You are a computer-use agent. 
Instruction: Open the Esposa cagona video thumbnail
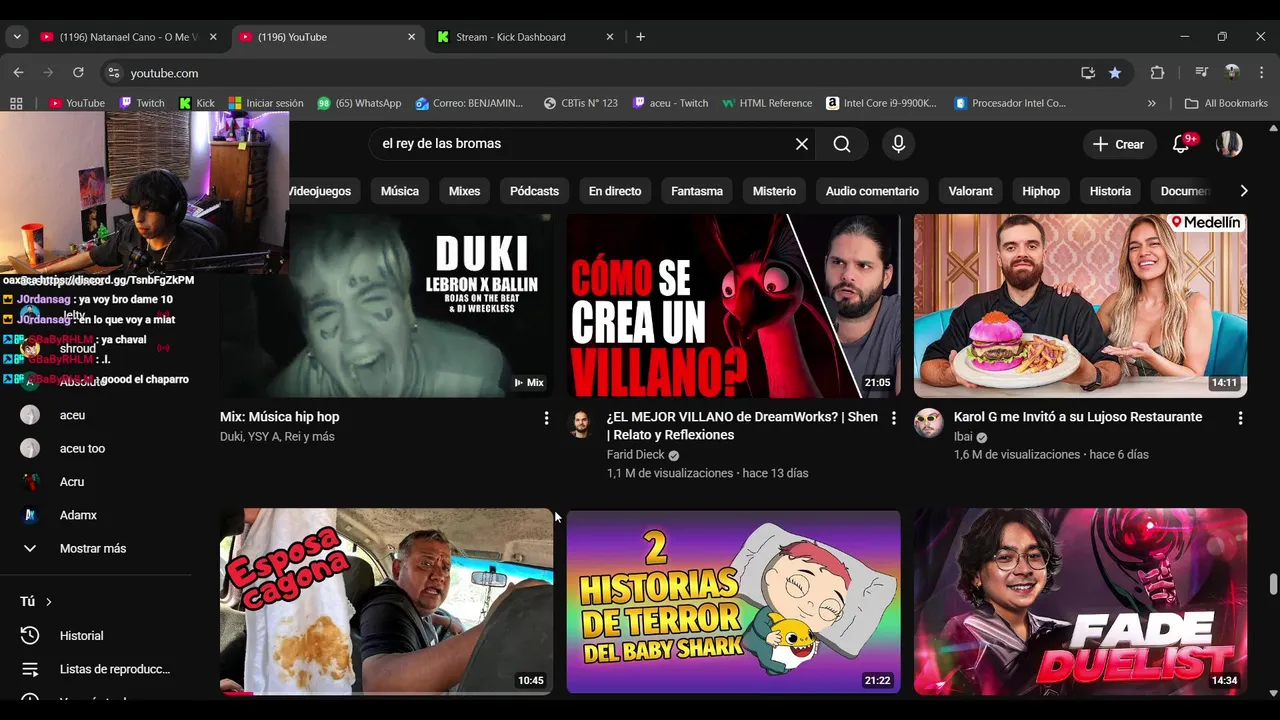click(x=386, y=601)
